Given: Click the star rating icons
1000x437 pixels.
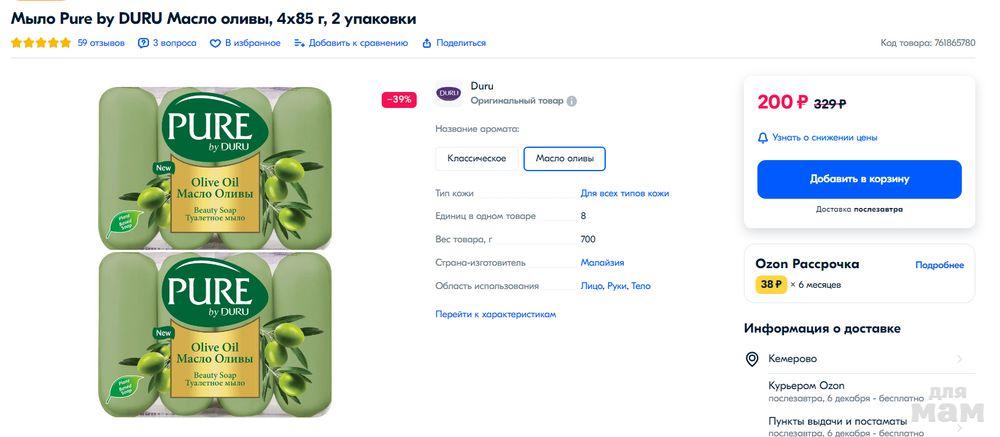Looking at the screenshot, I should [41, 43].
